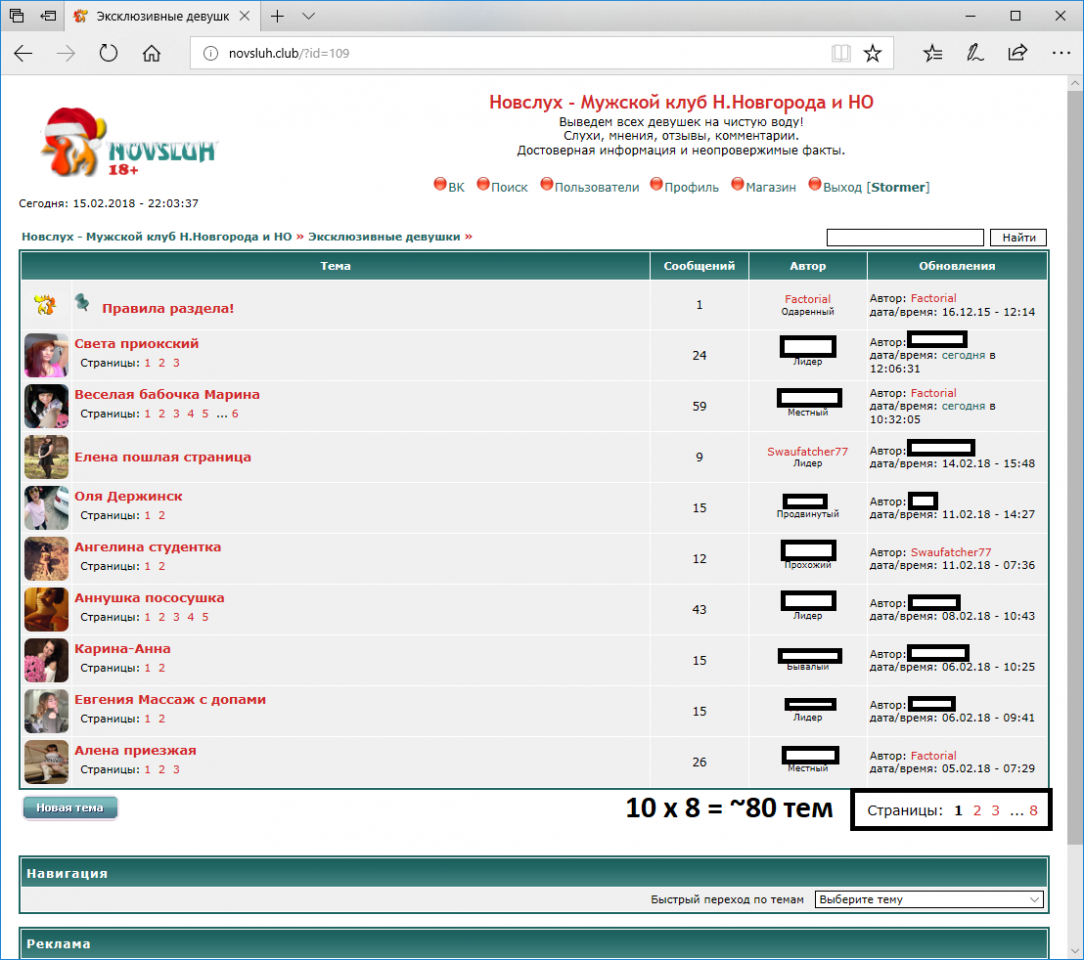Open a new browser tab
Screen dimensions: 1084x960
[x=278, y=16]
